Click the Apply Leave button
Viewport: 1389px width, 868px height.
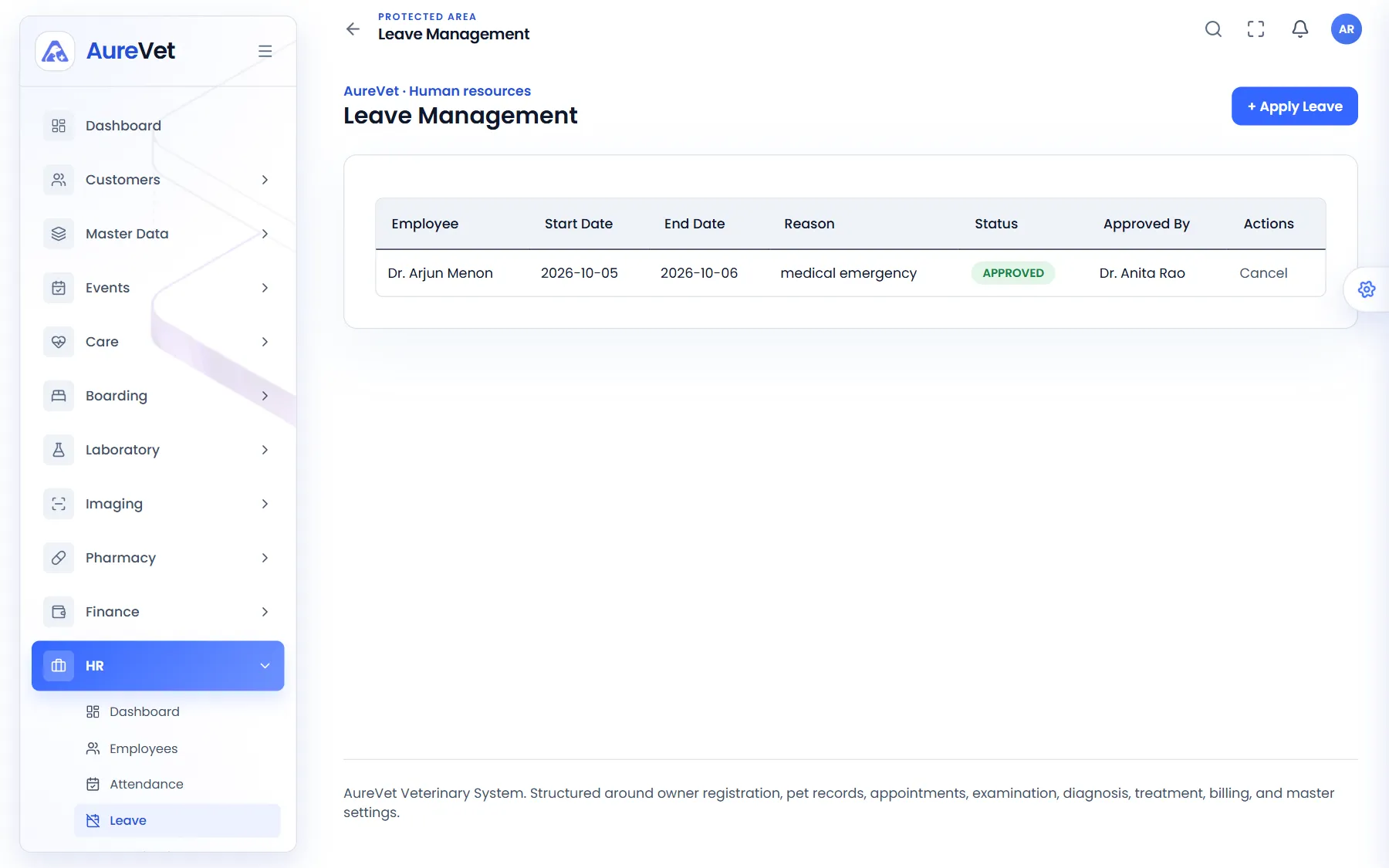[1294, 106]
